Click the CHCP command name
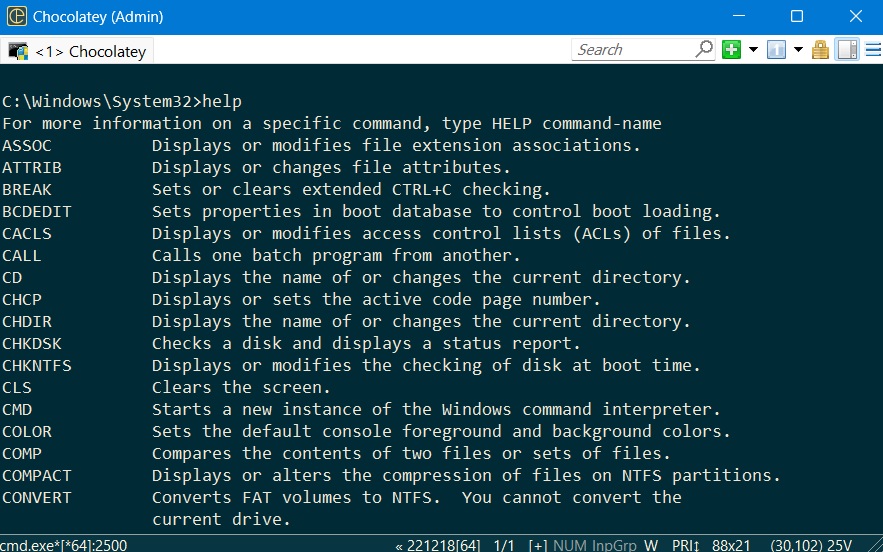The image size is (883, 552). coord(21,299)
